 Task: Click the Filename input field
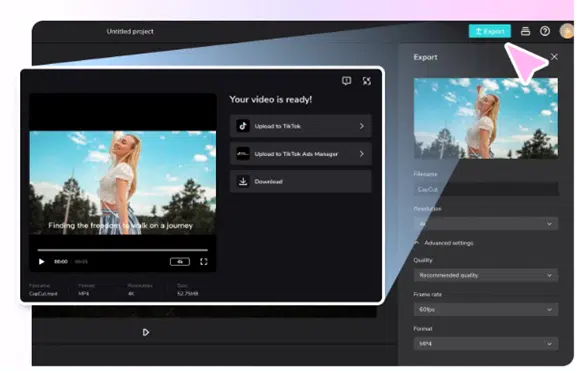[x=486, y=189]
